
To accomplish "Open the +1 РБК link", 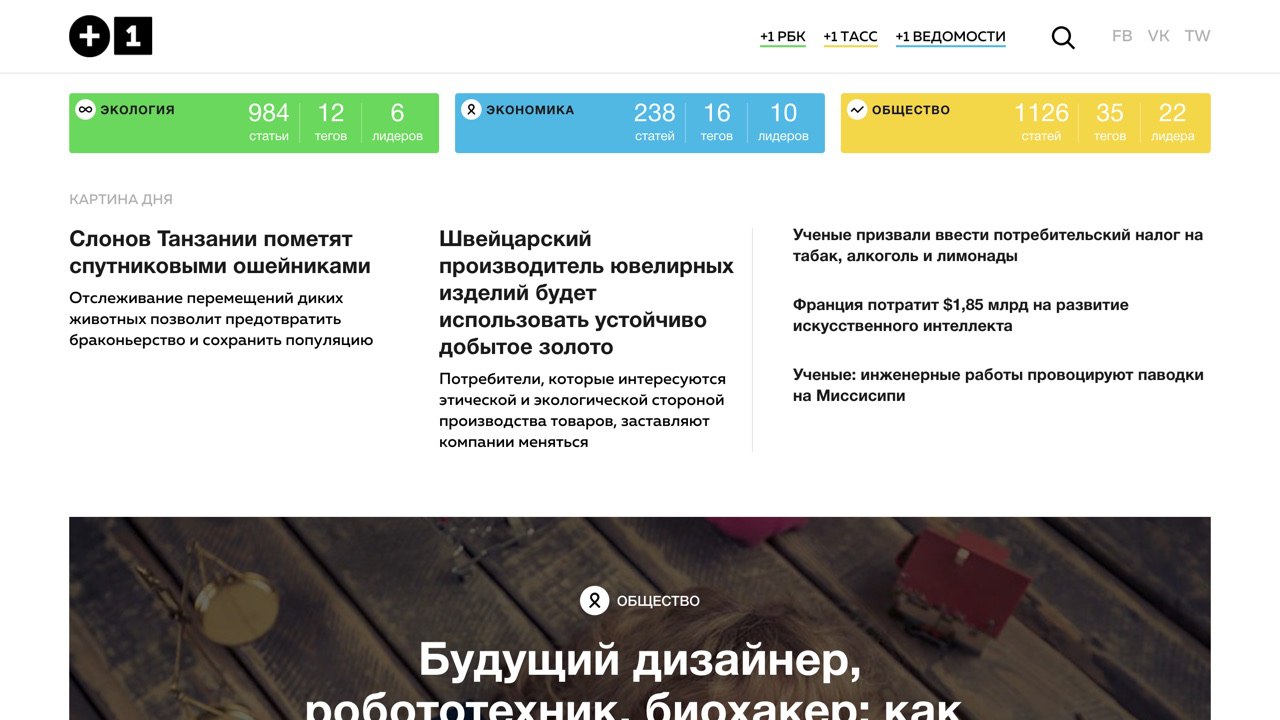I will 782,37.
